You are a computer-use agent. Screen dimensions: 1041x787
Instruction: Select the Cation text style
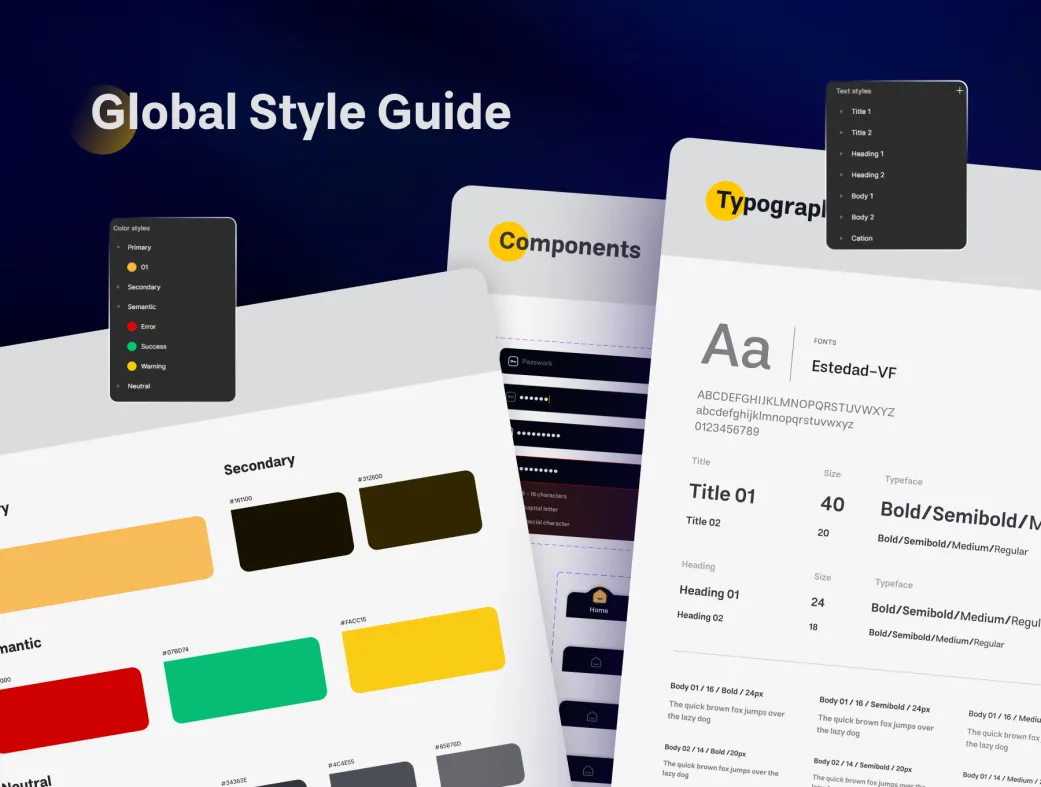(861, 238)
